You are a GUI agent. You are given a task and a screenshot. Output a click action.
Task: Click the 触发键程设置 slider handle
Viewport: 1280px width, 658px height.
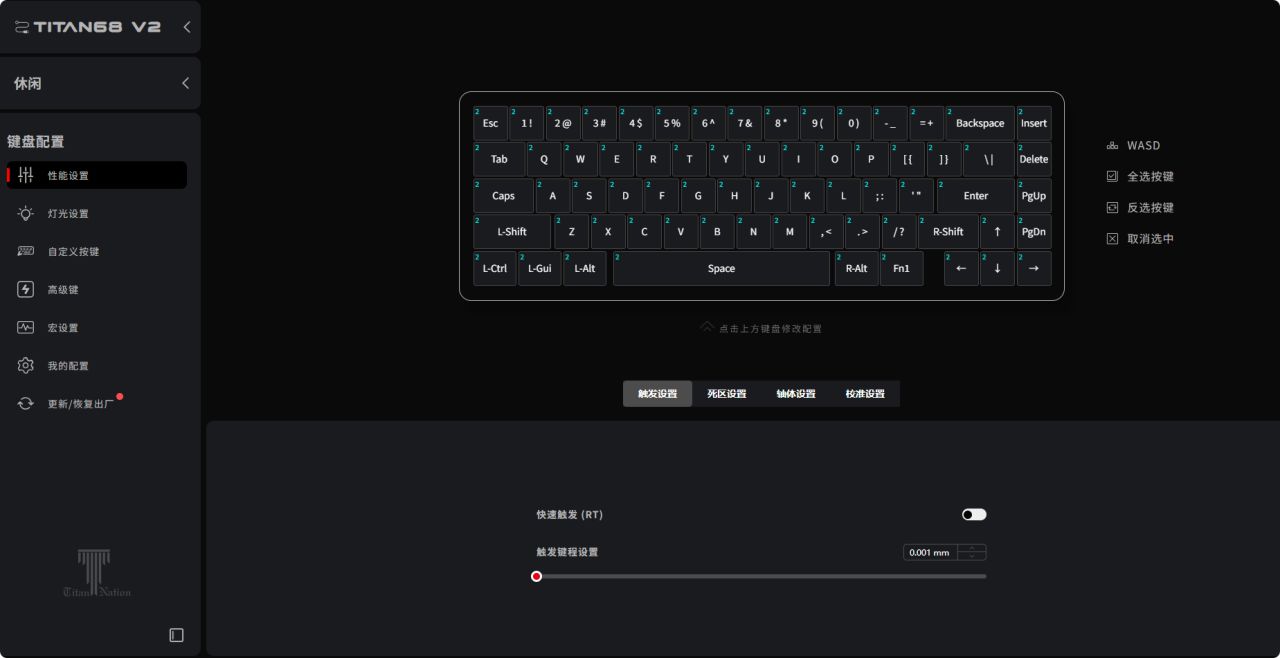[x=536, y=576]
